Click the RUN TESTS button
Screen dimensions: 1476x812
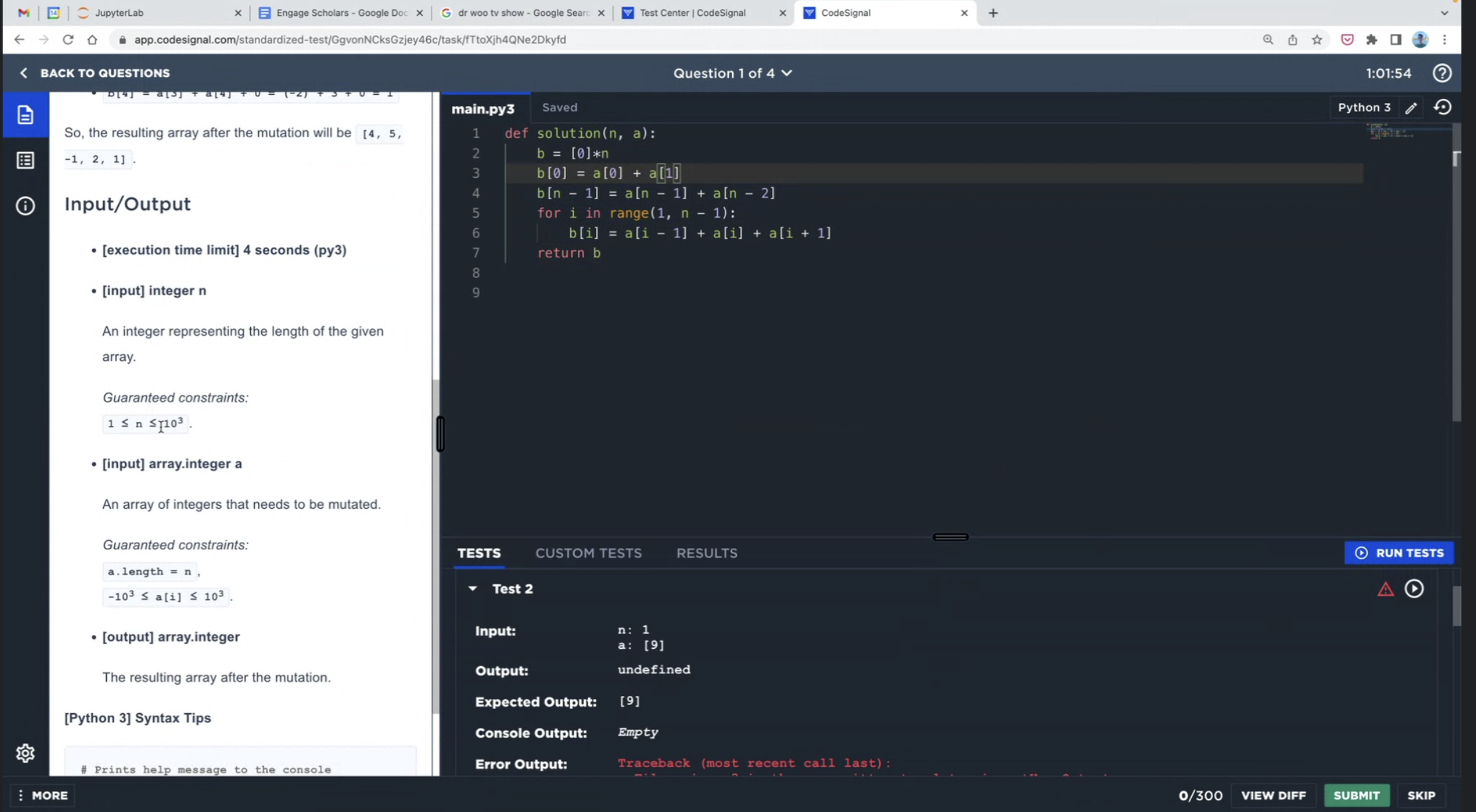point(1399,553)
